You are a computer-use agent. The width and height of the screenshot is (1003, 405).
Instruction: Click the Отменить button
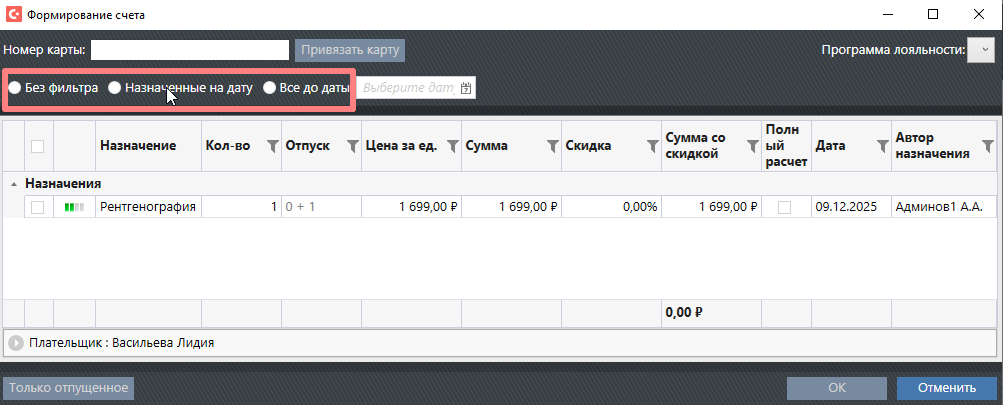coord(947,388)
